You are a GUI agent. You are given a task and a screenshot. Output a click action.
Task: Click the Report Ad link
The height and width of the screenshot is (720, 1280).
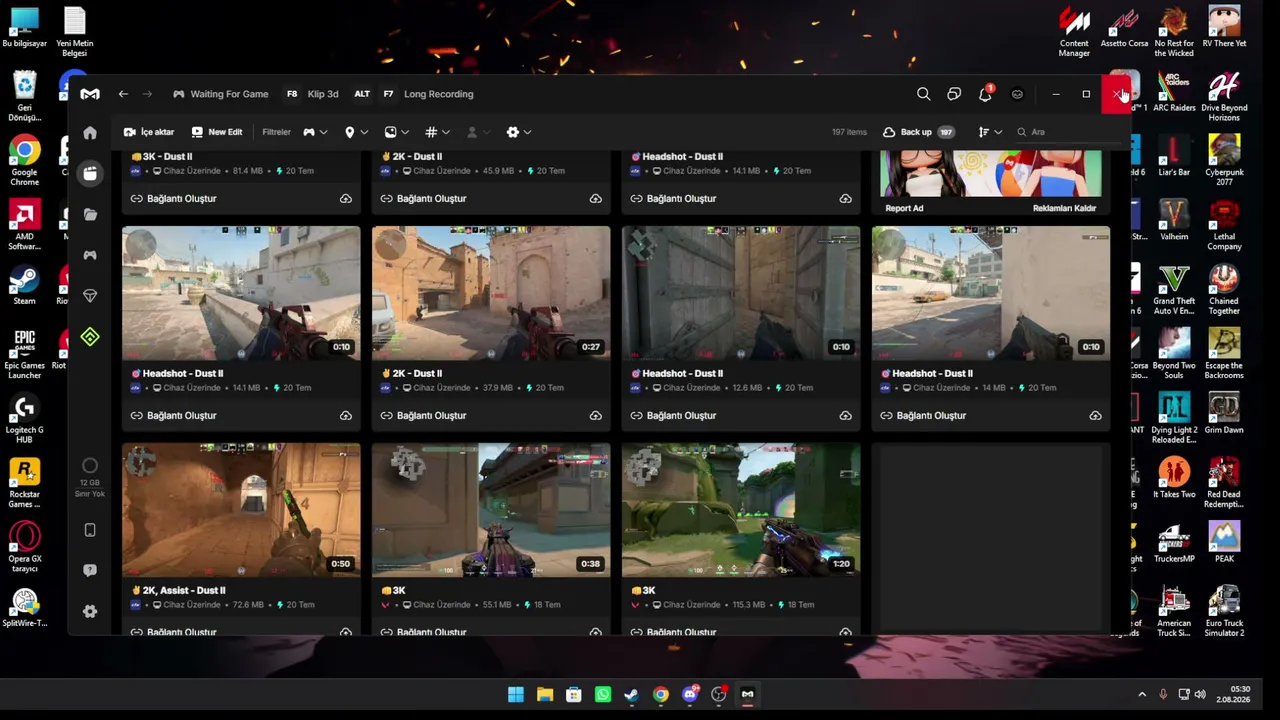click(904, 208)
